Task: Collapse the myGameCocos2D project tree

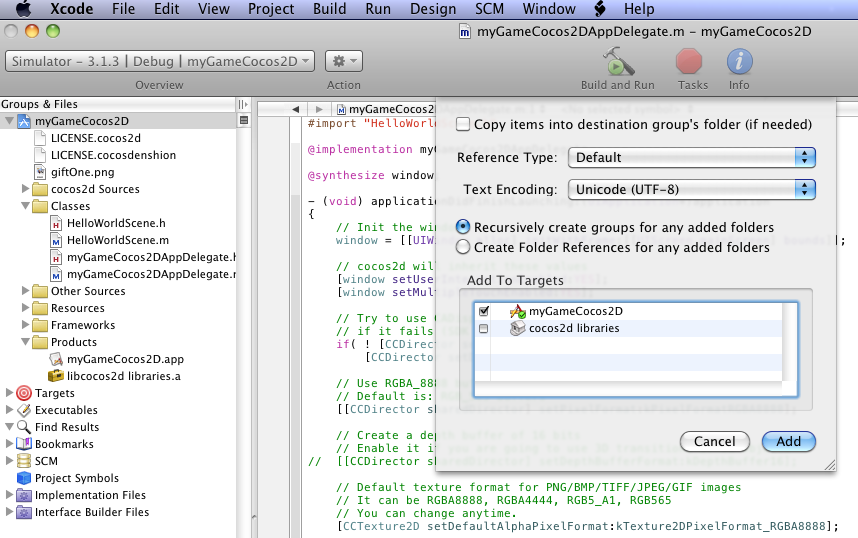Action: pyautogui.click(x=9, y=121)
